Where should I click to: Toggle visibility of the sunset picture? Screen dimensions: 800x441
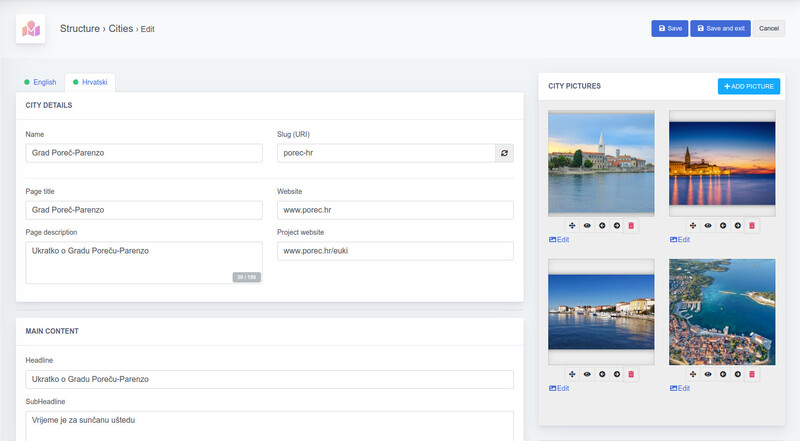coord(707,226)
